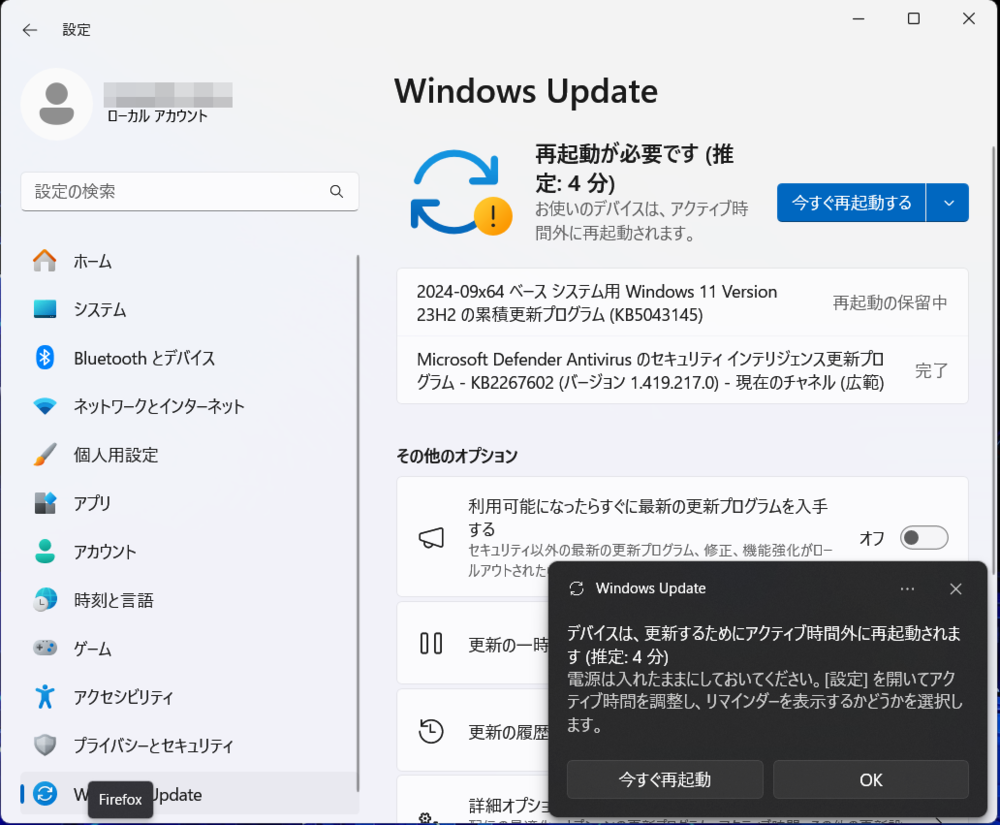Viewport: 1000px width, 825px height.
Task: Click the 再起動が必要です heading
Action: pyautogui.click(x=634, y=168)
